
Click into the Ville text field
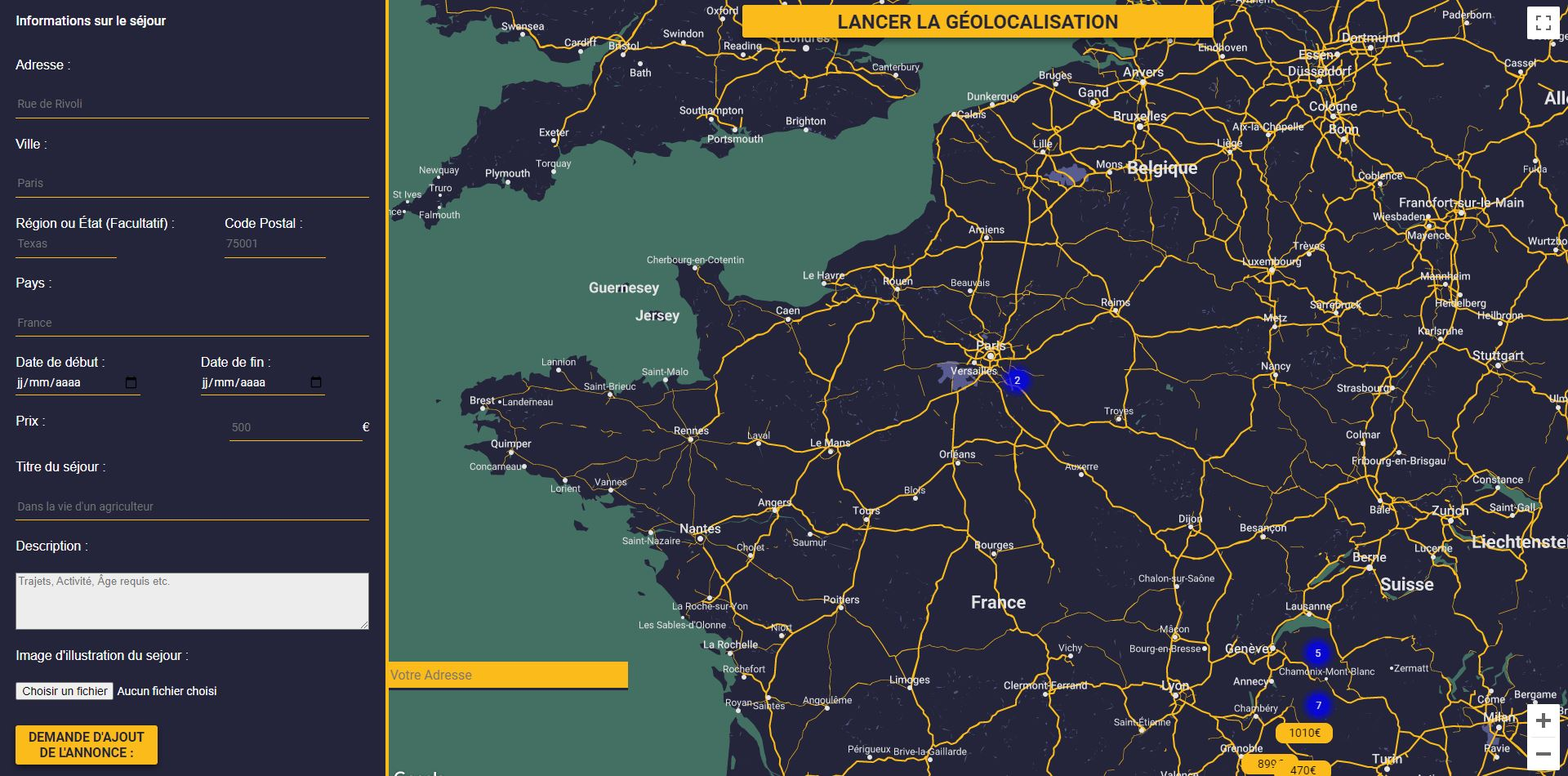pyautogui.click(x=192, y=183)
